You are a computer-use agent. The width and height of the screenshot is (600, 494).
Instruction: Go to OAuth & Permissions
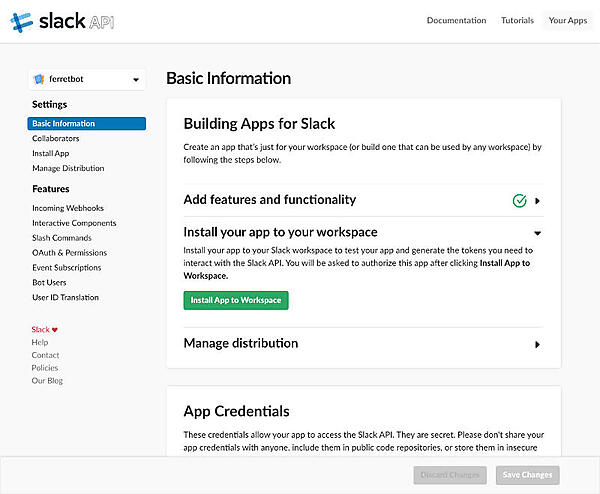point(69,253)
